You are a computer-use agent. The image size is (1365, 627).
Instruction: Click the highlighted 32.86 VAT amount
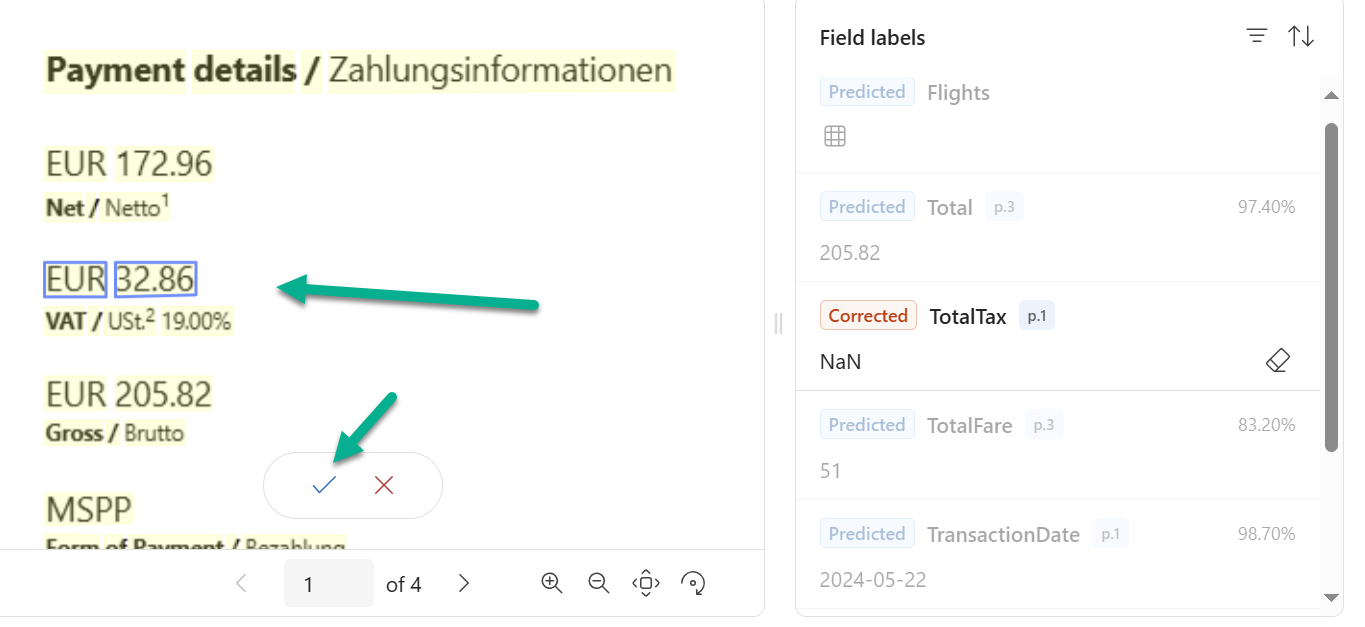[155, 280]
